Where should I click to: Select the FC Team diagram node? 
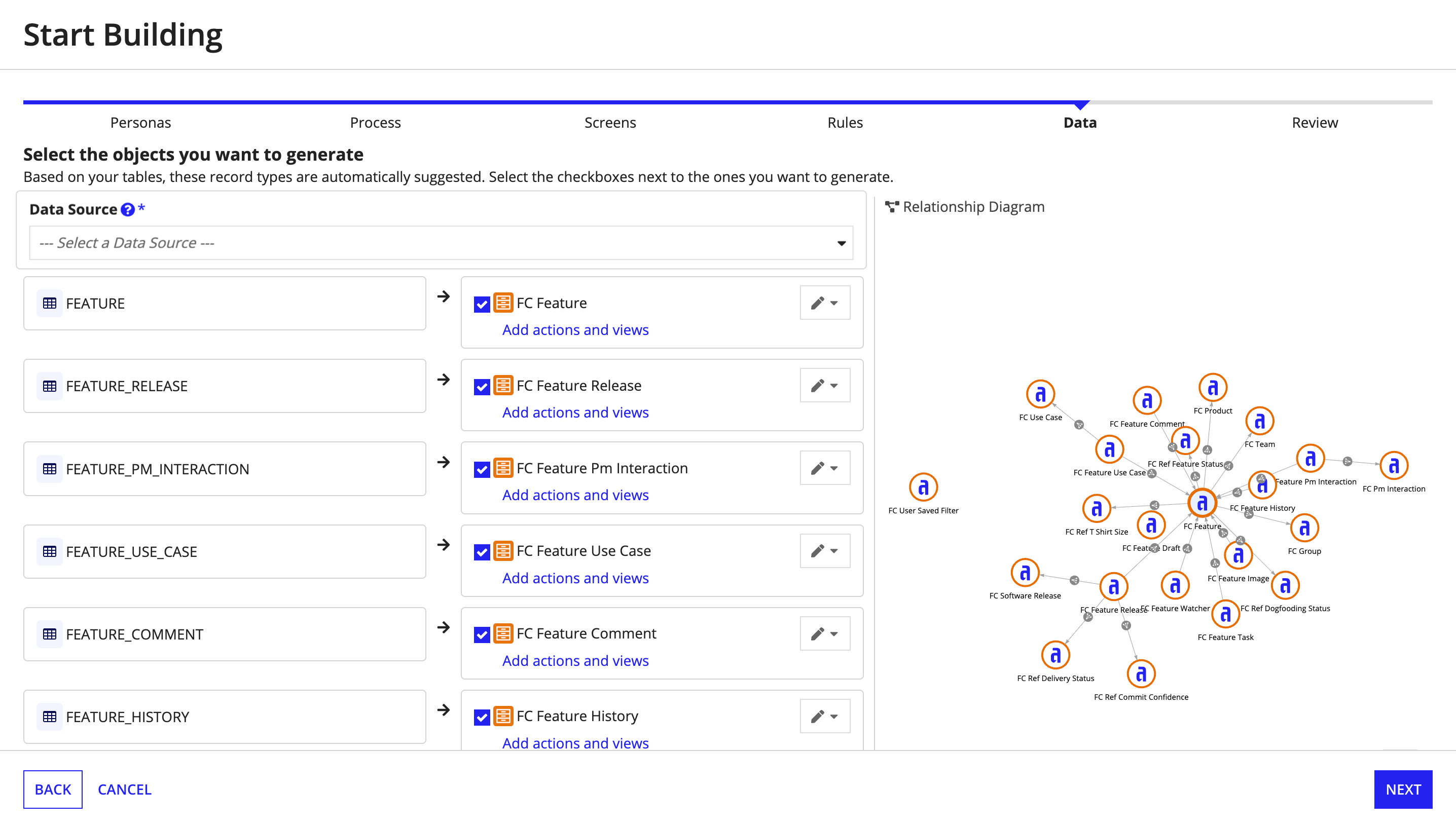click(1259, 421)
